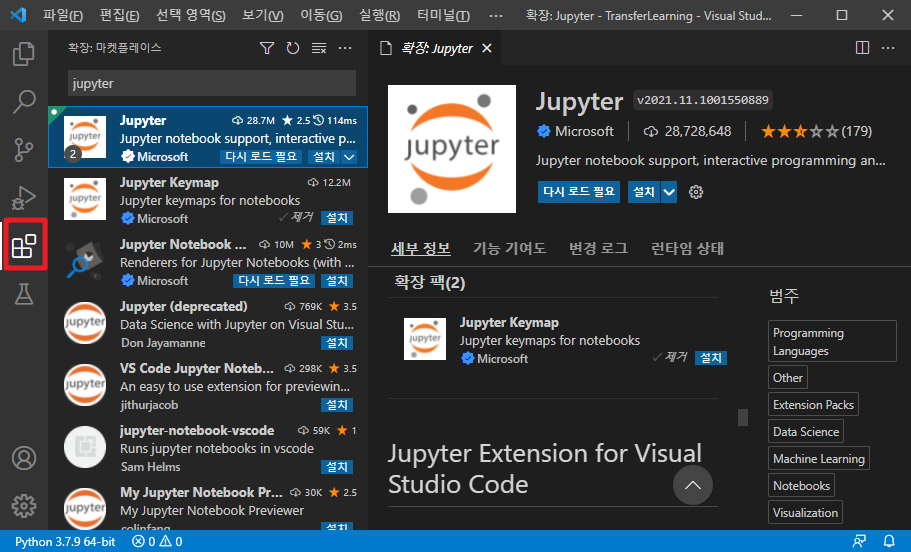
Task: Open editor more actions ellipsis
Action: 888,48
